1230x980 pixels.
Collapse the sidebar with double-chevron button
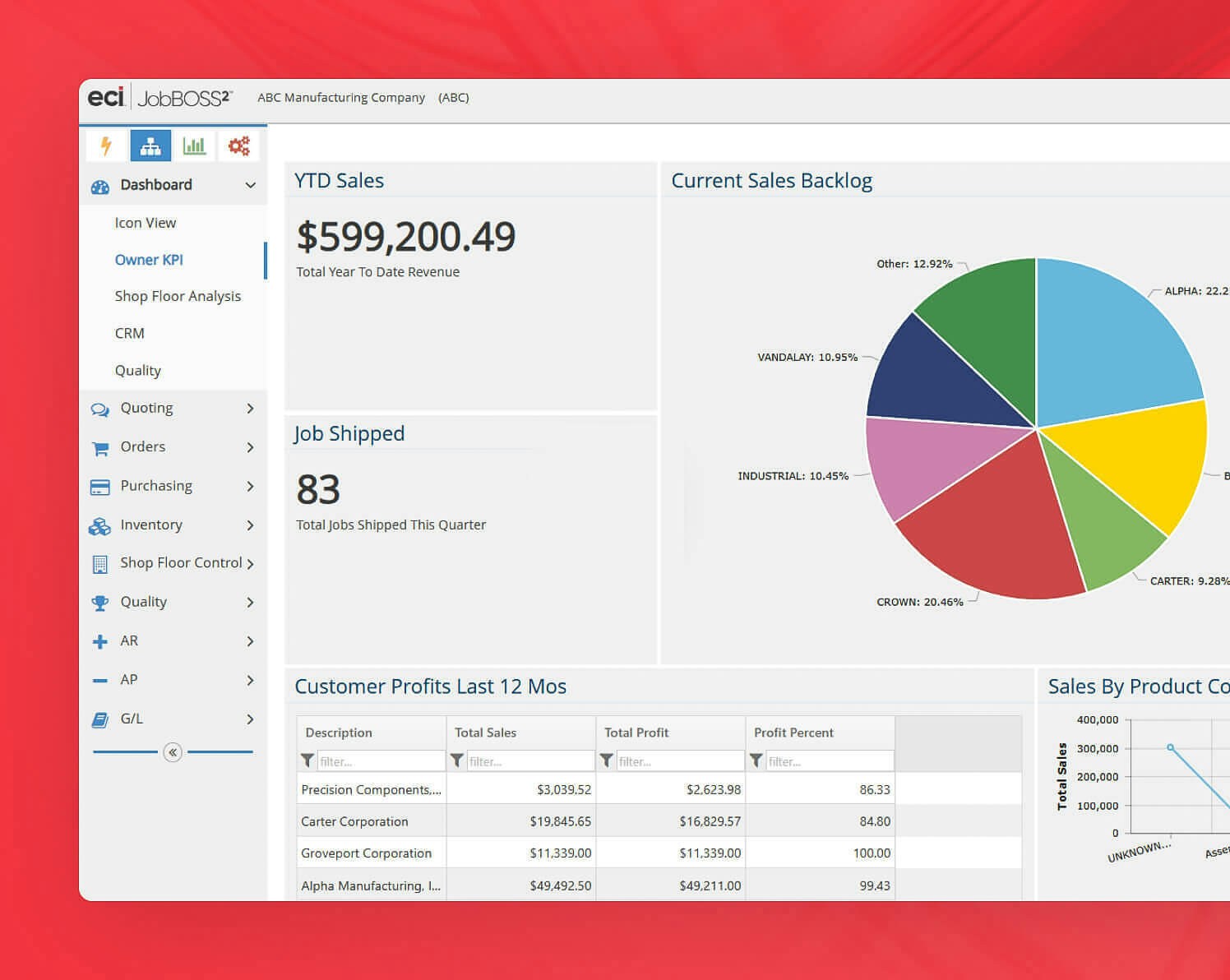[173, 751]
